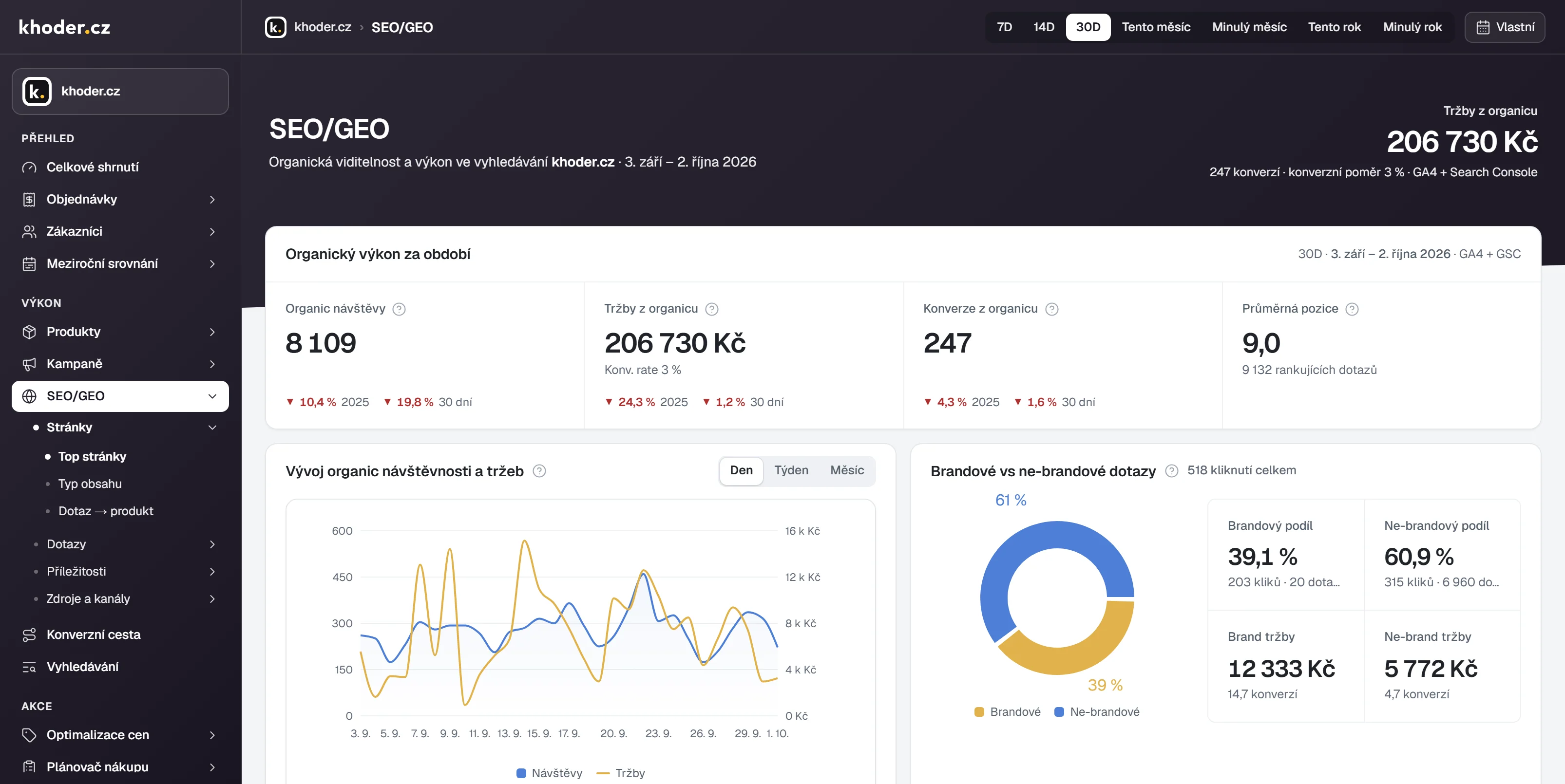Viewport: 1565px width, 784px height.
Task: Open Celkové shrnutí overview gauge icon
Action: click(29, 167)
